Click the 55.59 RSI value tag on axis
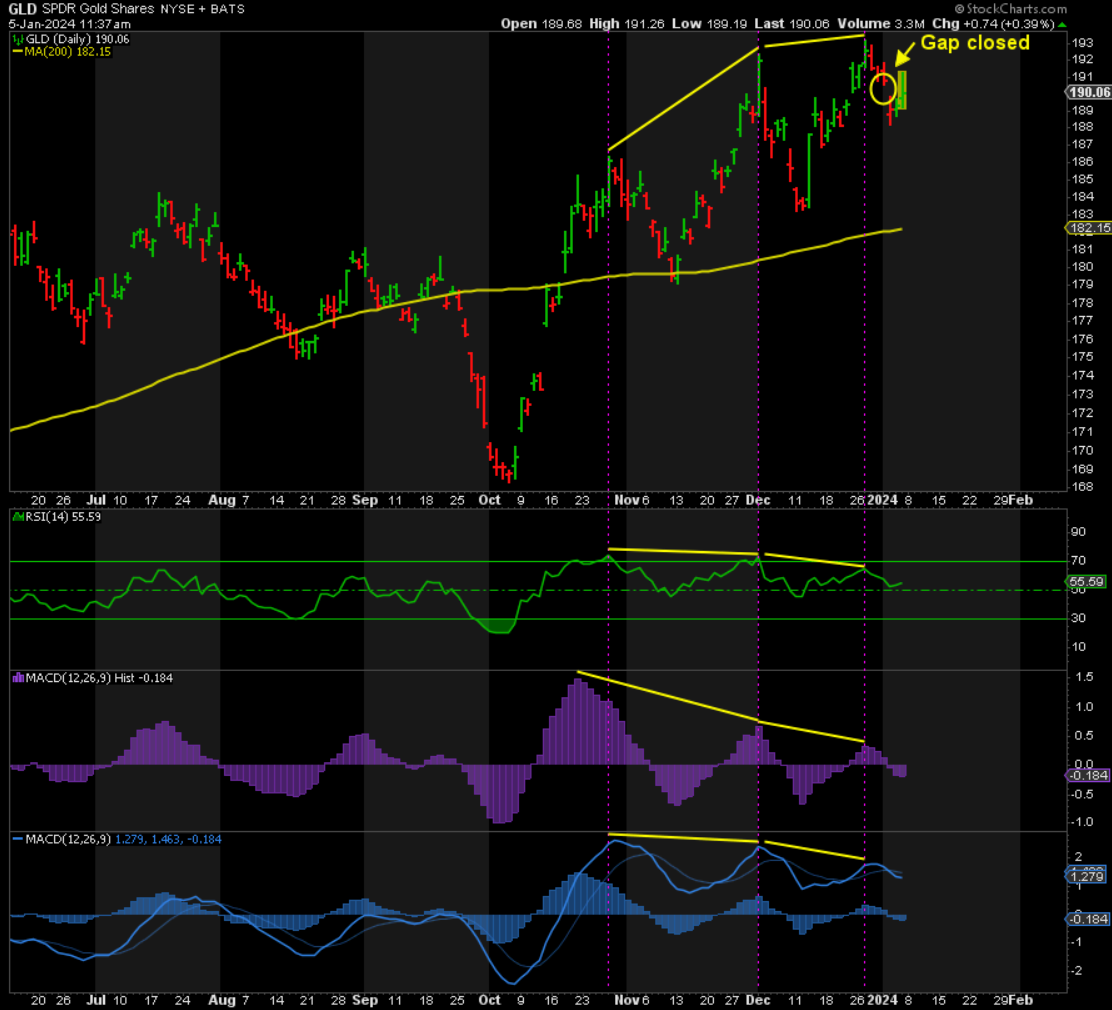The height and width of the screenshot is (1010, 1112). pos(1086,582)
